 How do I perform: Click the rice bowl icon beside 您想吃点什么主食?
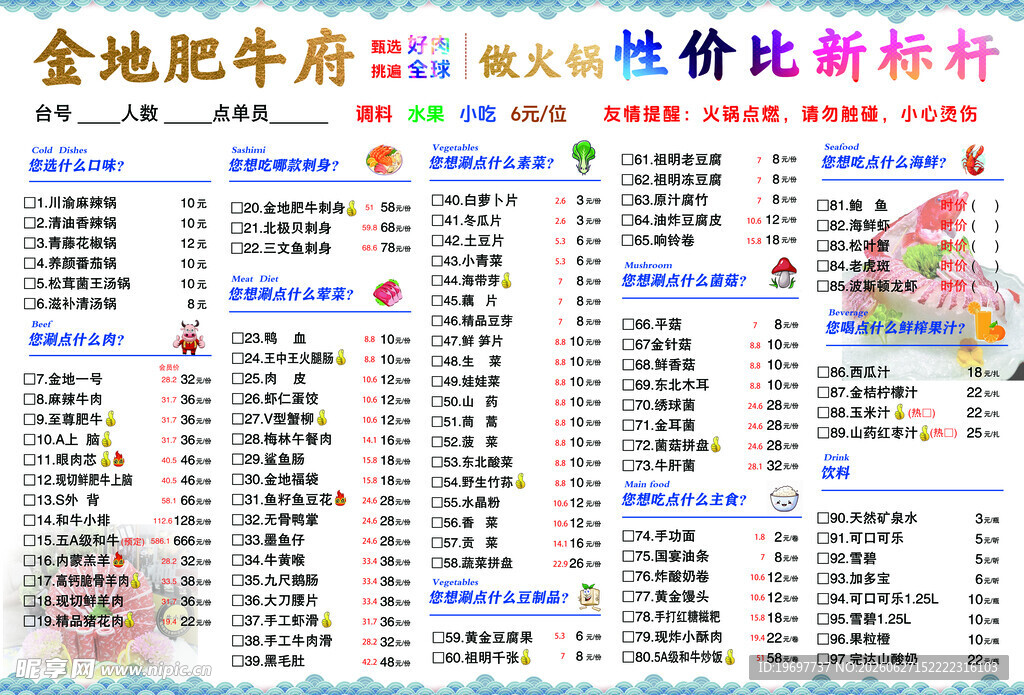(784, 498)
